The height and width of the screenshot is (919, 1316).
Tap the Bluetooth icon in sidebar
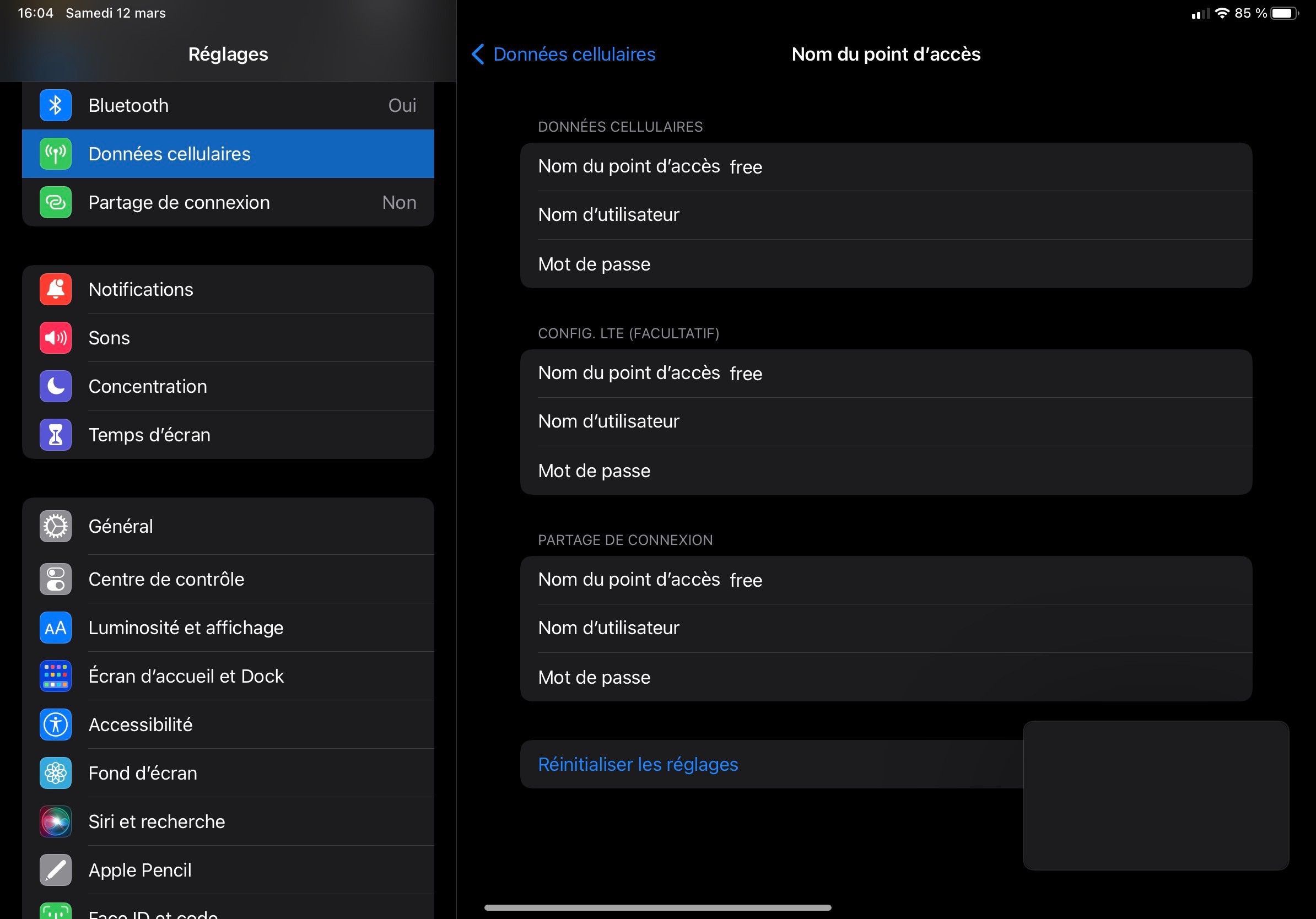click(x=56, y=105)
